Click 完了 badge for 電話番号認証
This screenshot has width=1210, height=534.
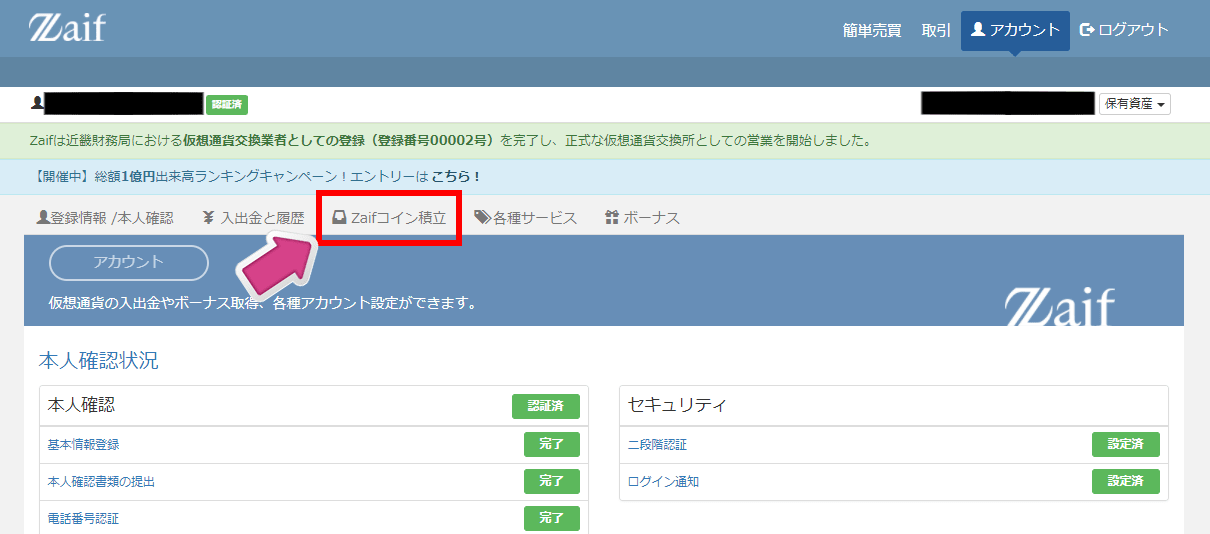coord(552,518)
